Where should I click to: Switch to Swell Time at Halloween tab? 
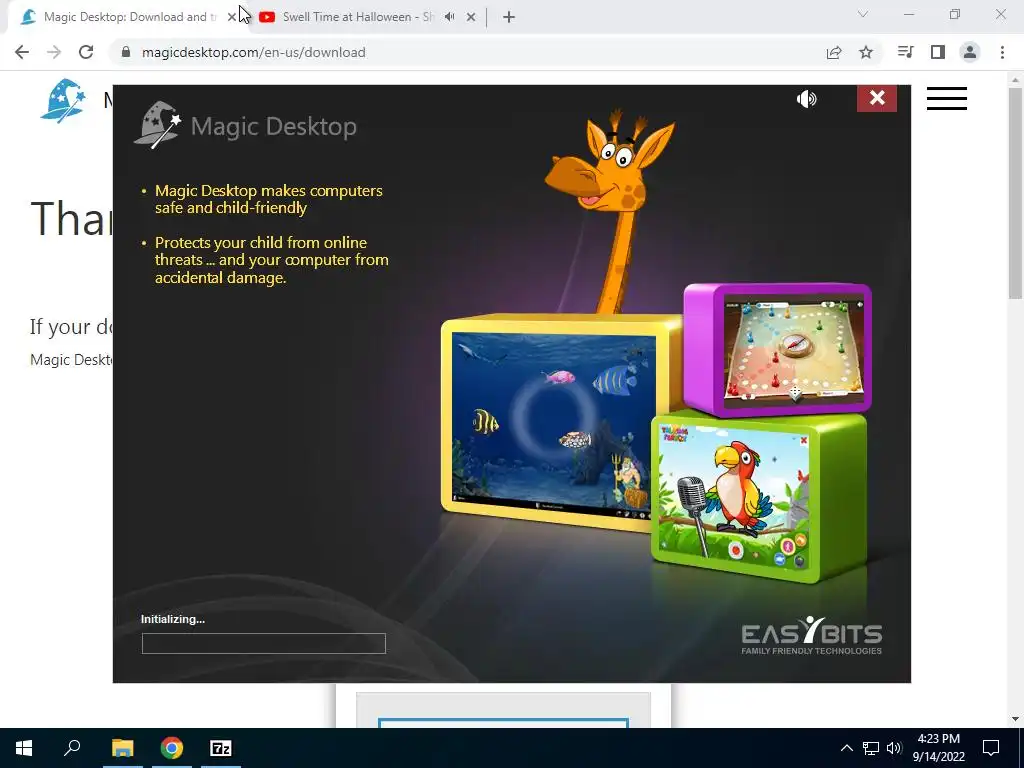(x=358, y=17)
